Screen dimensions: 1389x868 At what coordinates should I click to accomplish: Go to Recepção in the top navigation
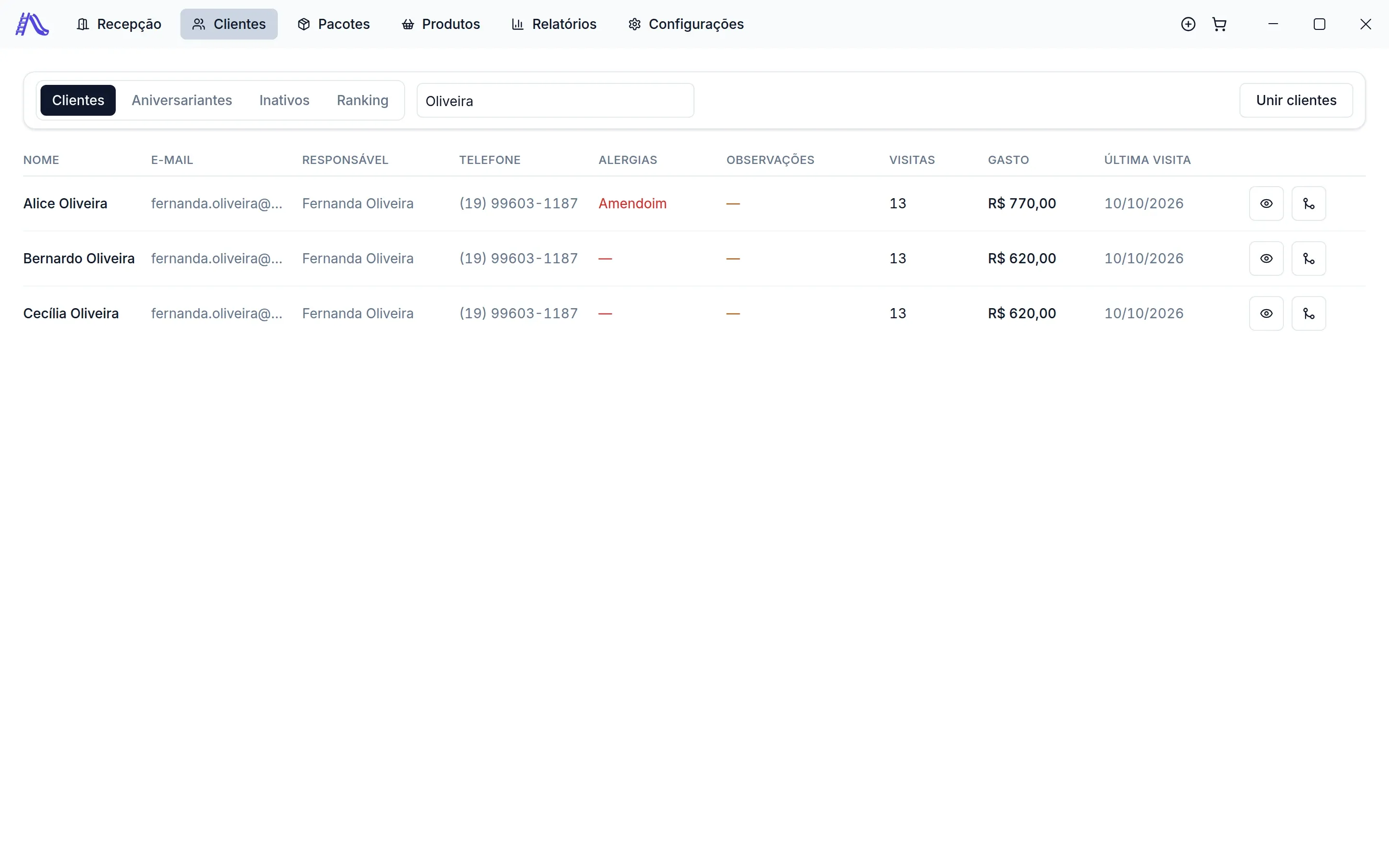click(119, 24)
